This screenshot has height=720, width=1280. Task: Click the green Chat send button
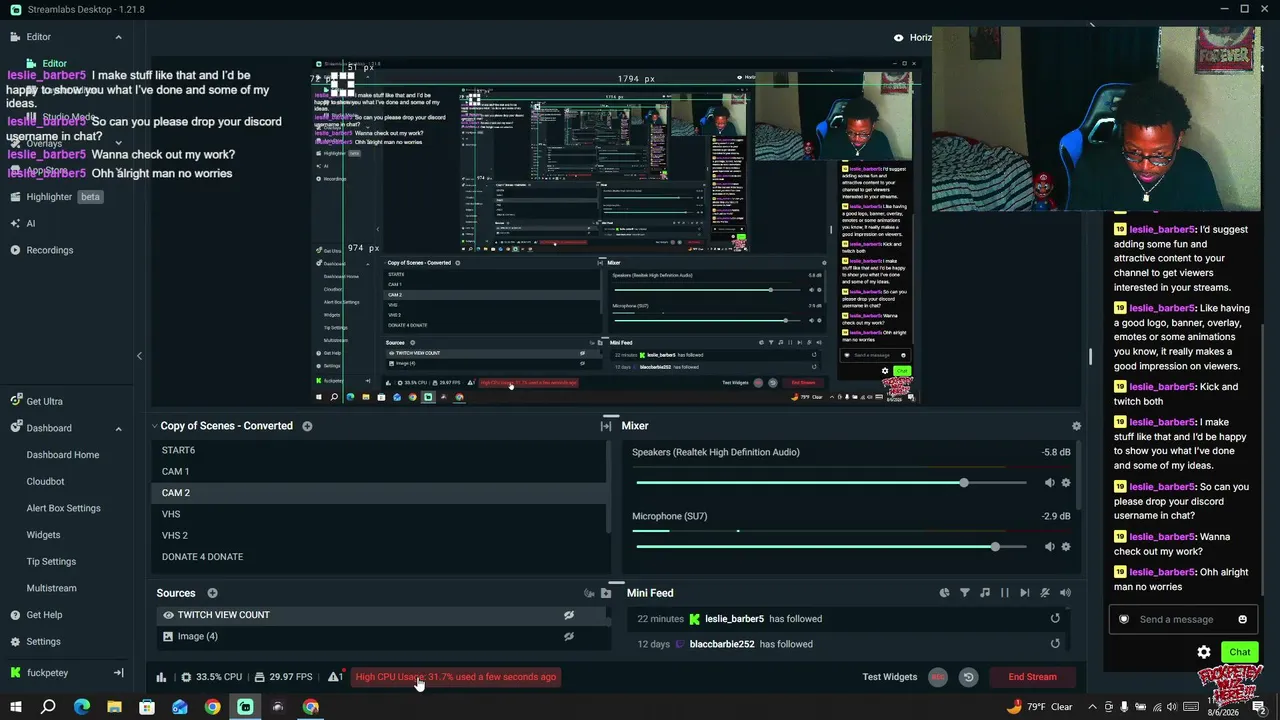pyautogui.click(x=1240, y=652)
